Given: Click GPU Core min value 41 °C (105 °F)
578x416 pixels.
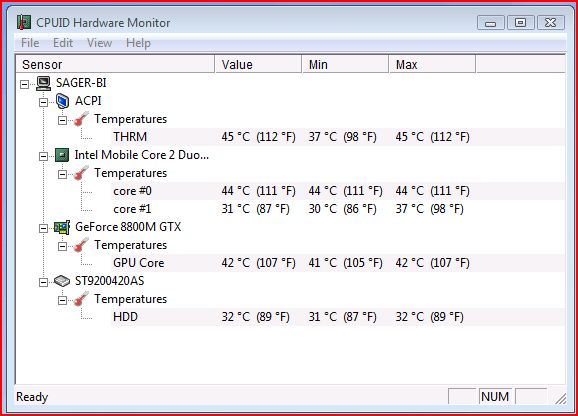Looking at the screenshot, I should [x=345, y=263].
